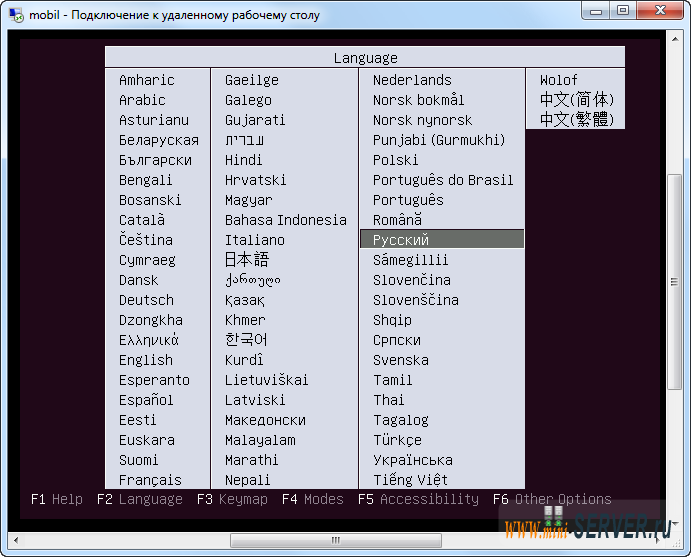Screen dimensions: 691x557
Task: Choose 中文(简体) simplified Chinese
Action: click(x=576, y=100)
